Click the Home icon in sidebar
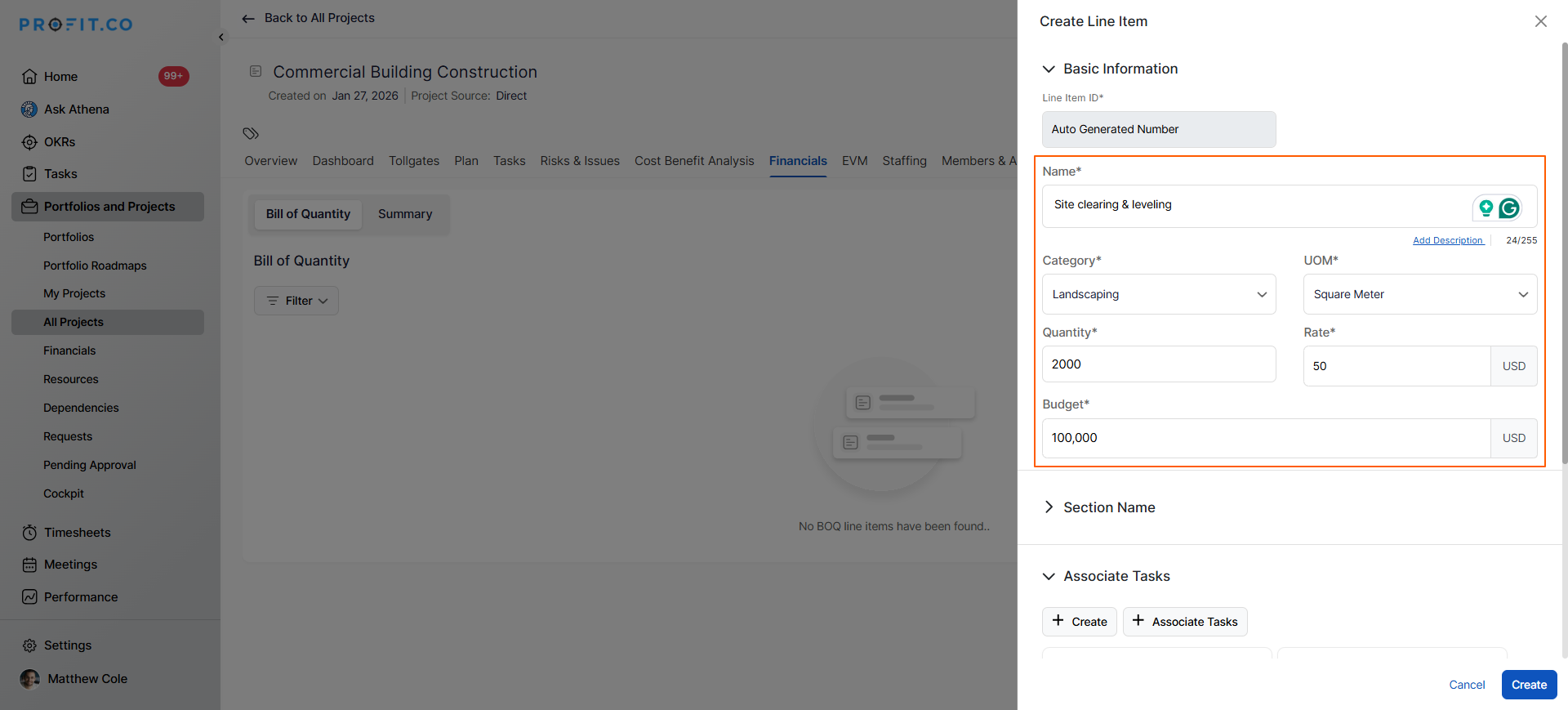This screenshot has height=710, width=1568. point(29,77)
